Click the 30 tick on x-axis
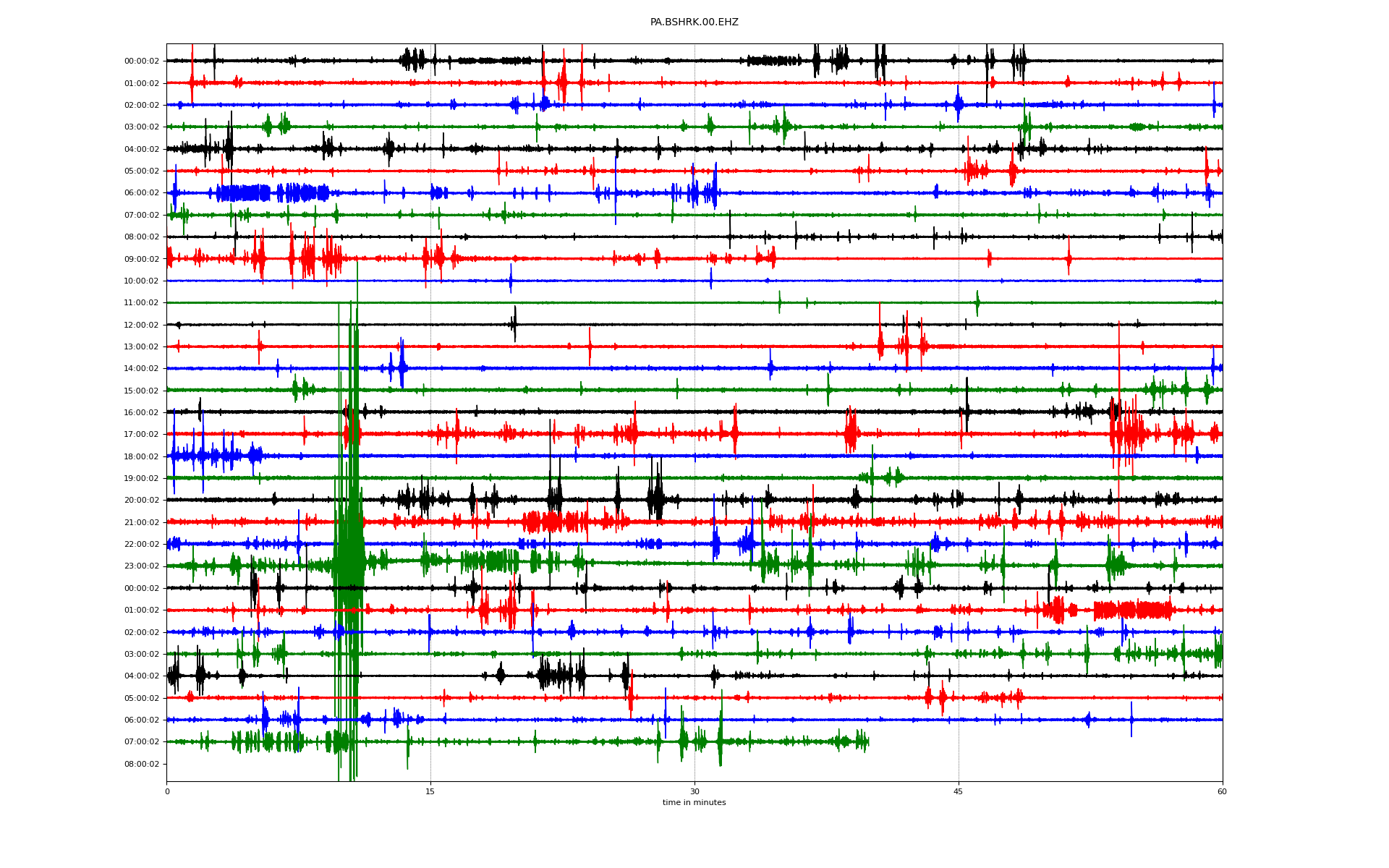This screenshot has height=868, width=1389. pyautogui.click(x=694, y=791)
